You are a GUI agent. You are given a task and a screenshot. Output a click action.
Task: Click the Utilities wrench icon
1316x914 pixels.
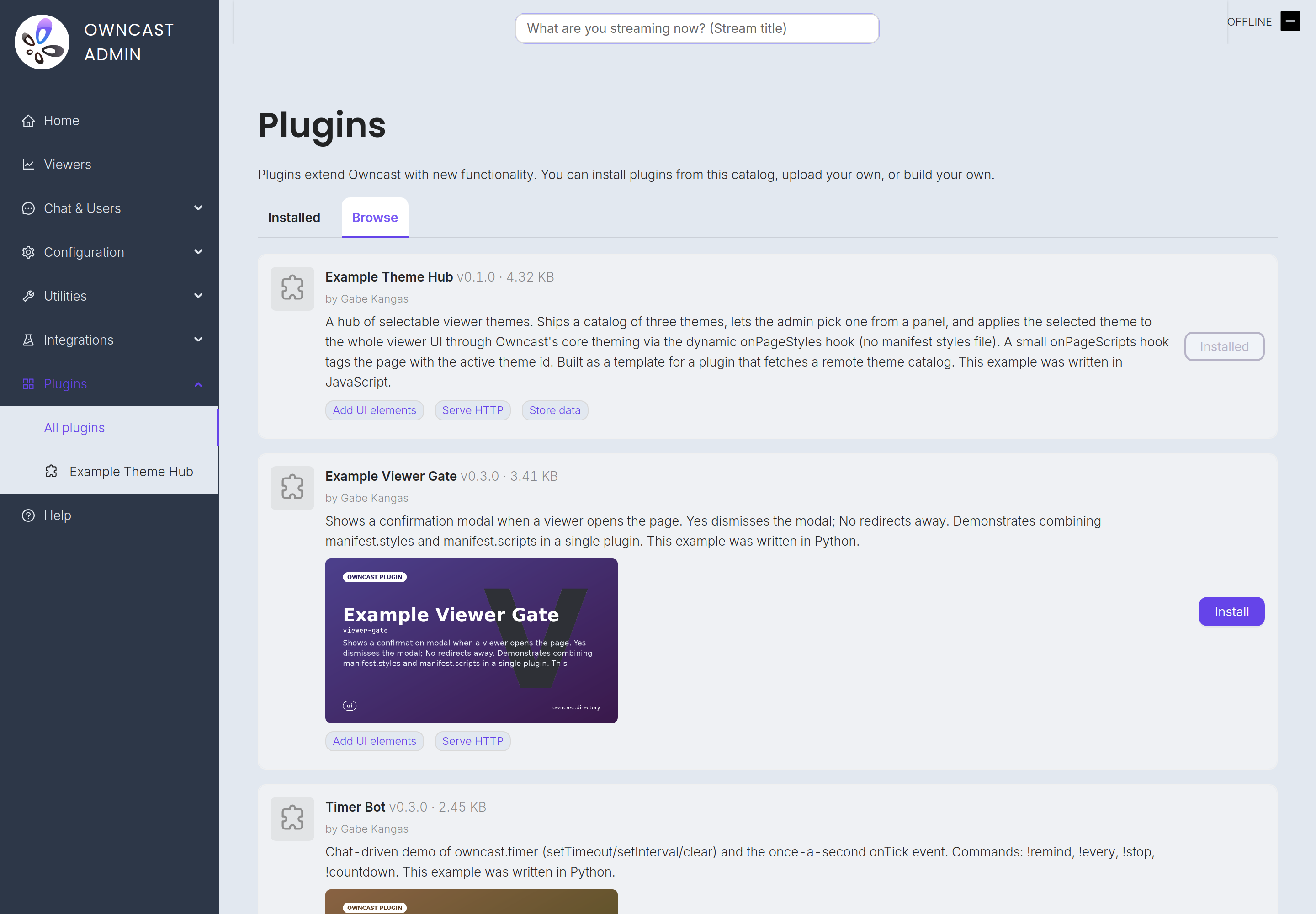pyautogui.click(x=28, y=296)
